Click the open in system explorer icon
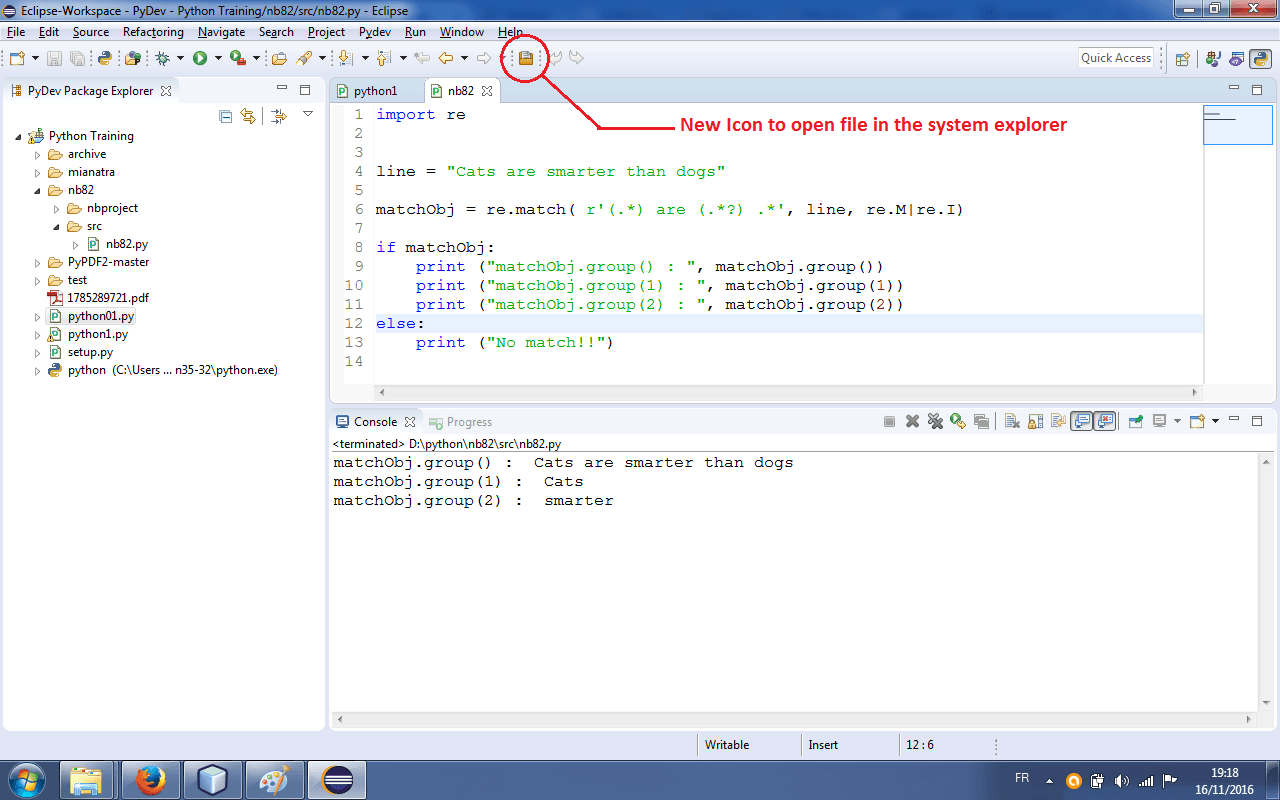The image size is (1280, 800). tap(525, 58)
